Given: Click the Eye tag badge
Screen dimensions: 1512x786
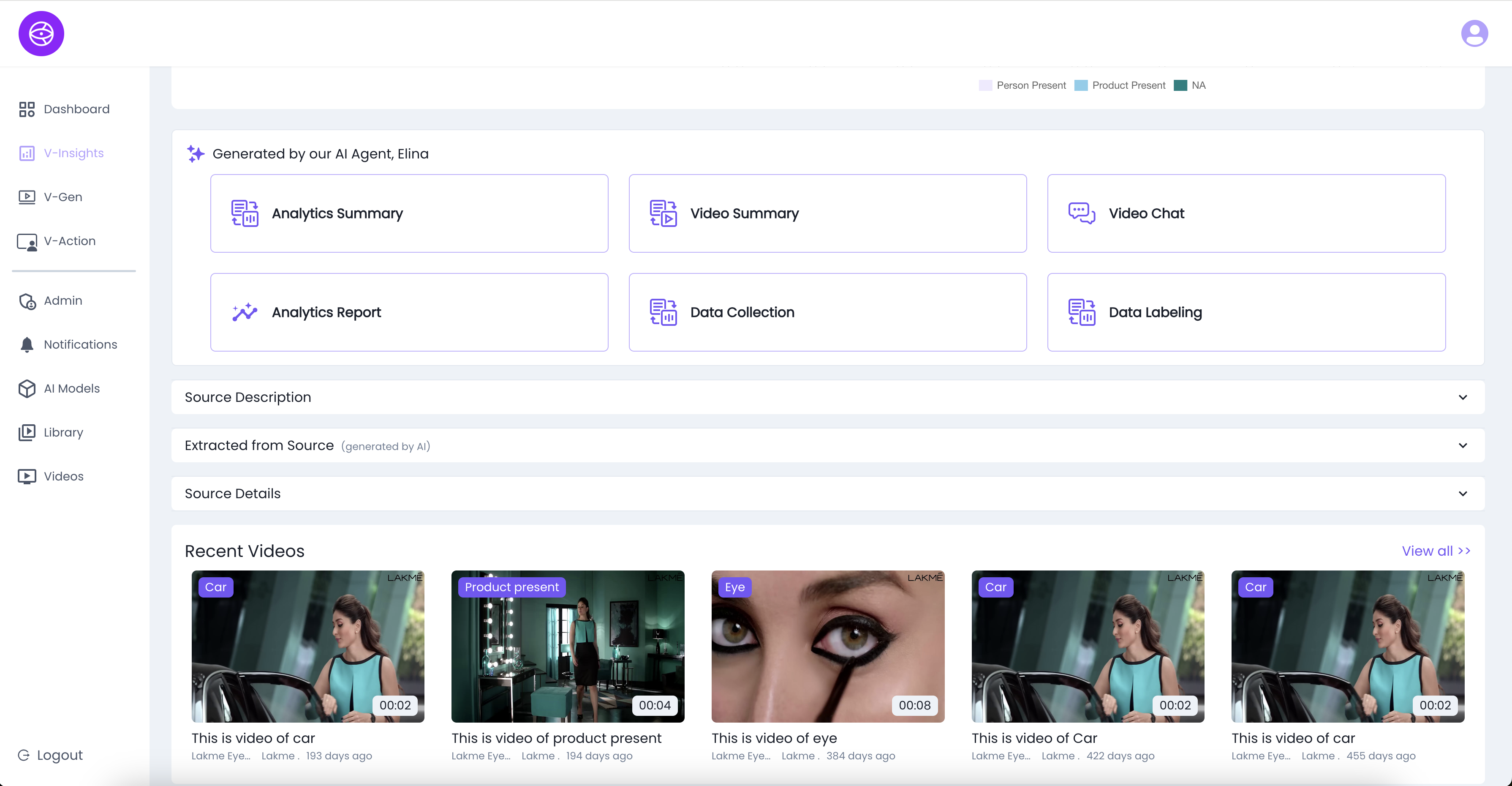Looking at the screenshot, I should tap(734, 587).
